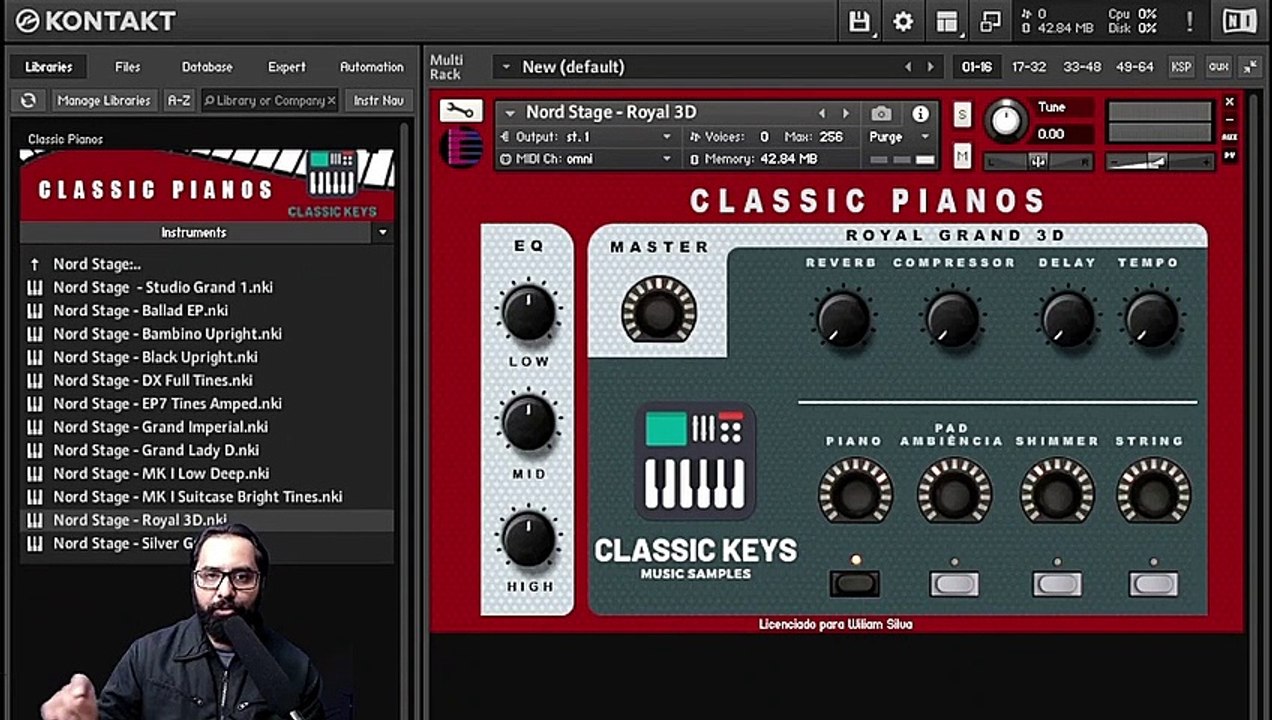Image resolution: width=1272 pixels, height=720 pixels.
Task: Click the EQ Low knob
Action: (x=528, y=313)
